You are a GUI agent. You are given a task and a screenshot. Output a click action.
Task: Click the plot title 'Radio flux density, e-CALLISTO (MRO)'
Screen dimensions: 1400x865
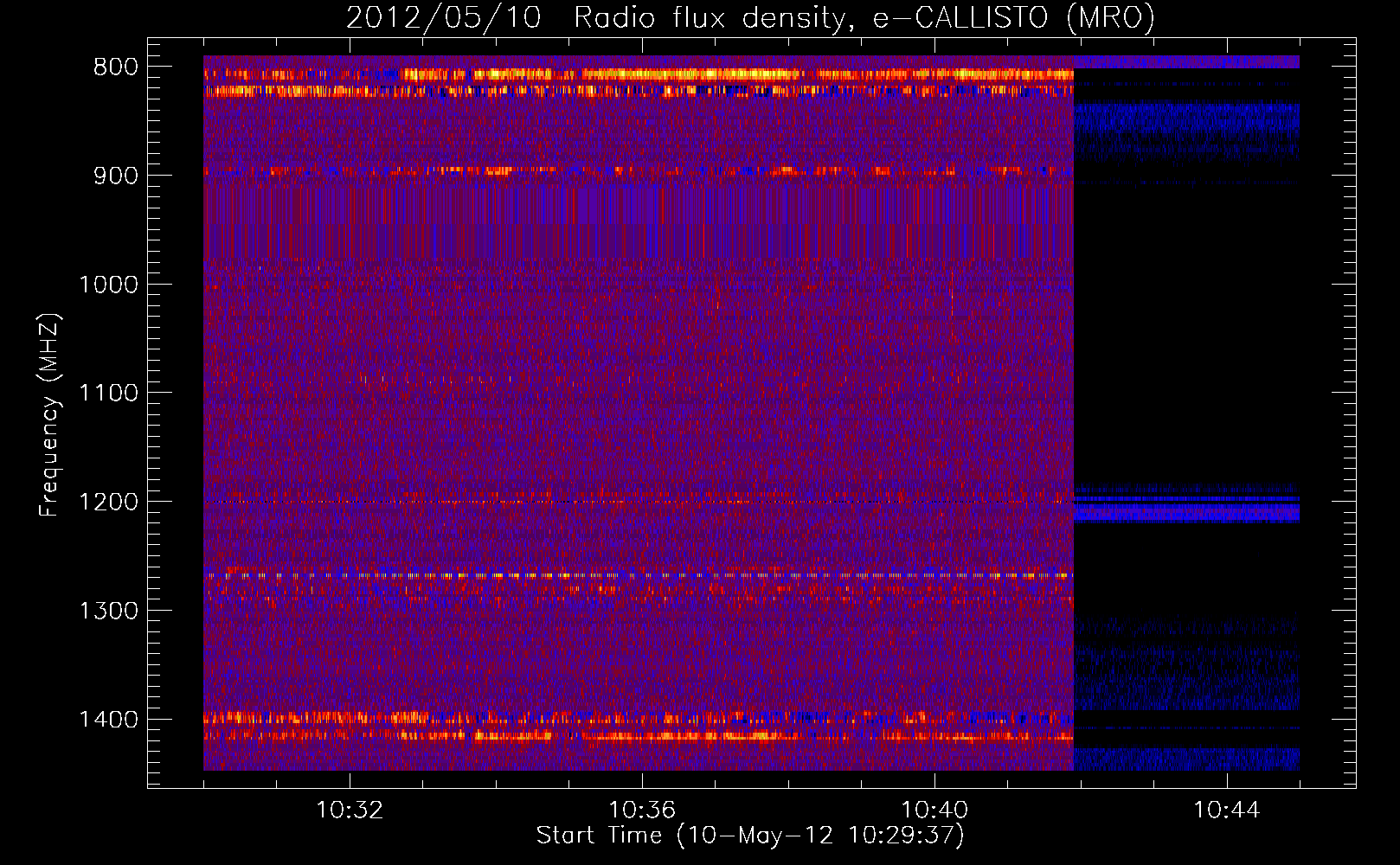click(x=864, y=17)
